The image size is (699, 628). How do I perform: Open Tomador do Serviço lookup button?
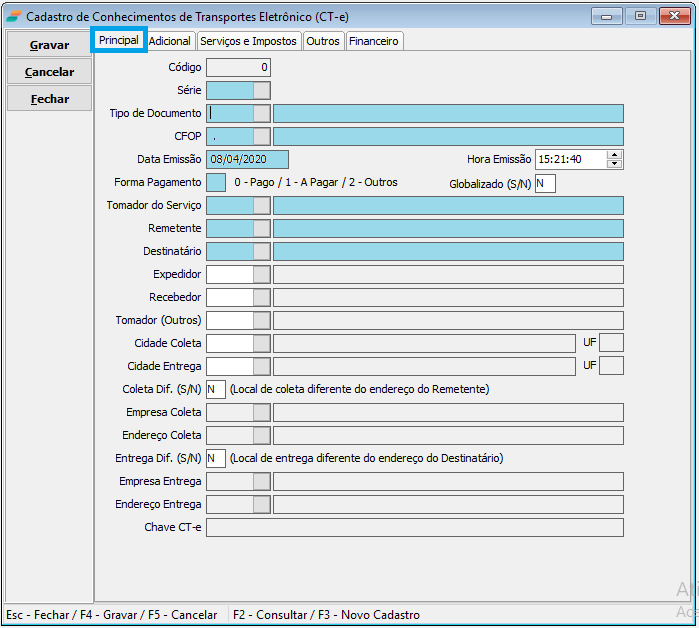pos(262,205)
